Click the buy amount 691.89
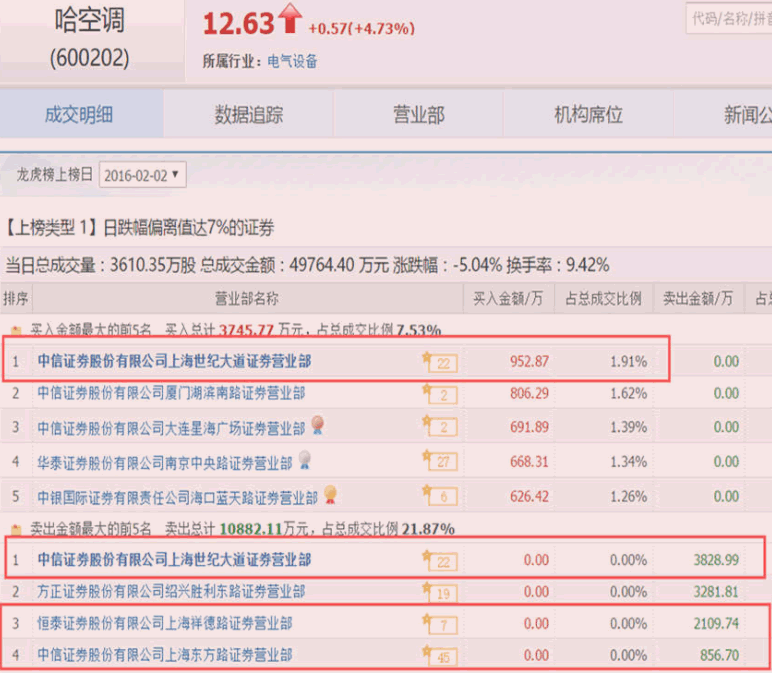 point(529,427)
